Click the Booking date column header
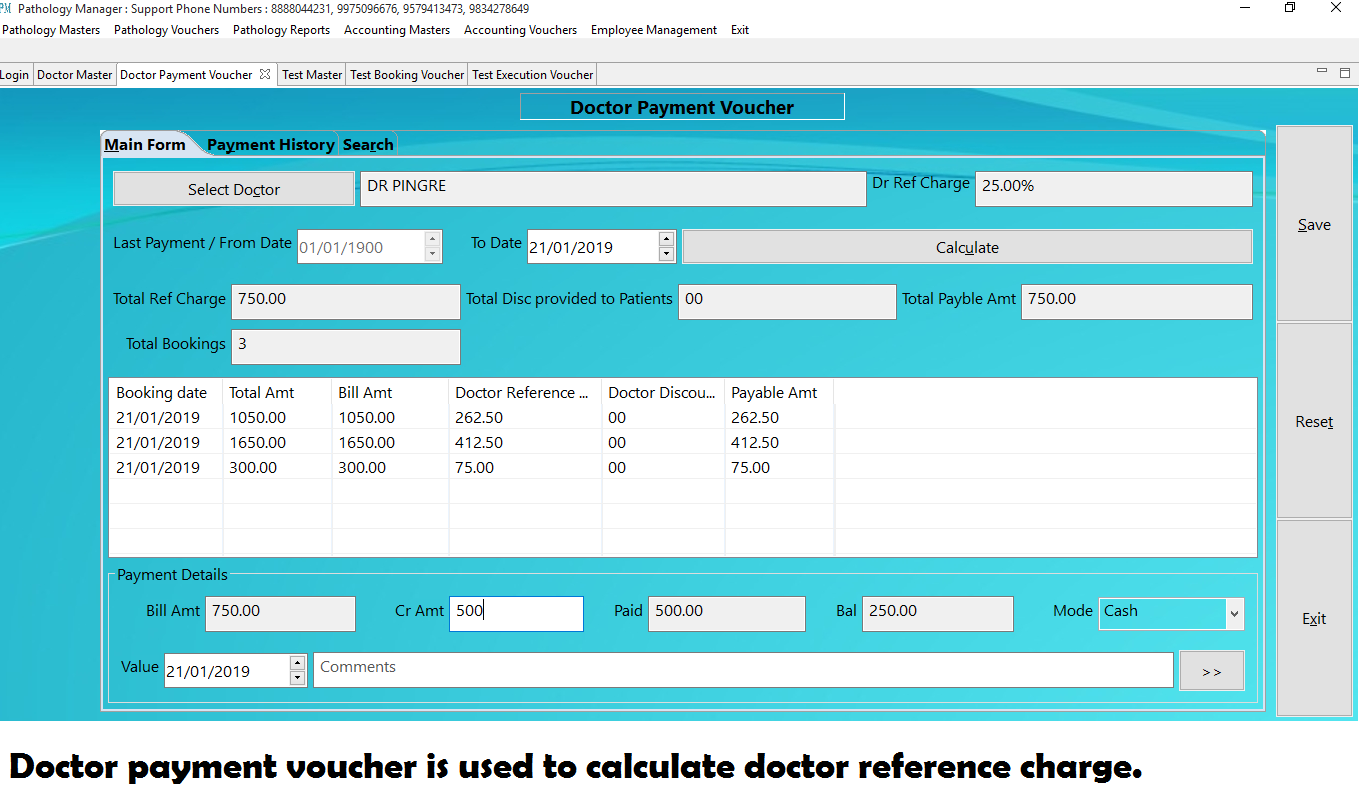1359x794 pixels. (166, 393)
